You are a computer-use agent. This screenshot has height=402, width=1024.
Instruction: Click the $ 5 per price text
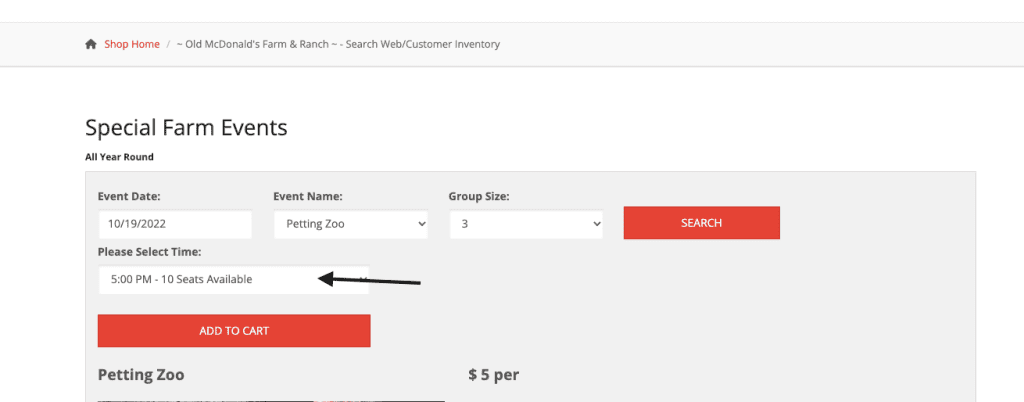click(x=494, y=375)
